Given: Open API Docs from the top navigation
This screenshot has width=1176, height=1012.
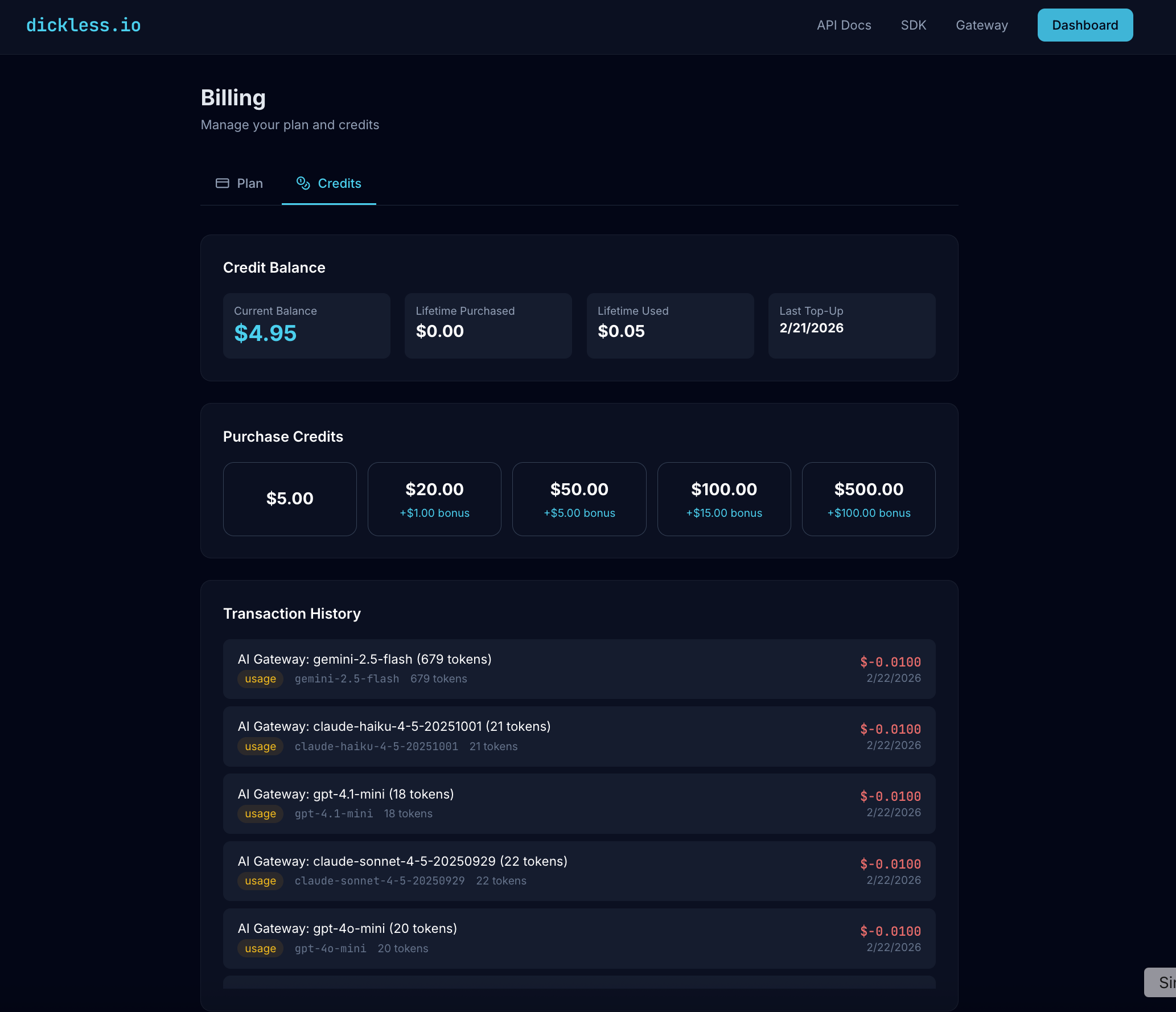Looking at the screenshot, I should click(x=844, y=25).
